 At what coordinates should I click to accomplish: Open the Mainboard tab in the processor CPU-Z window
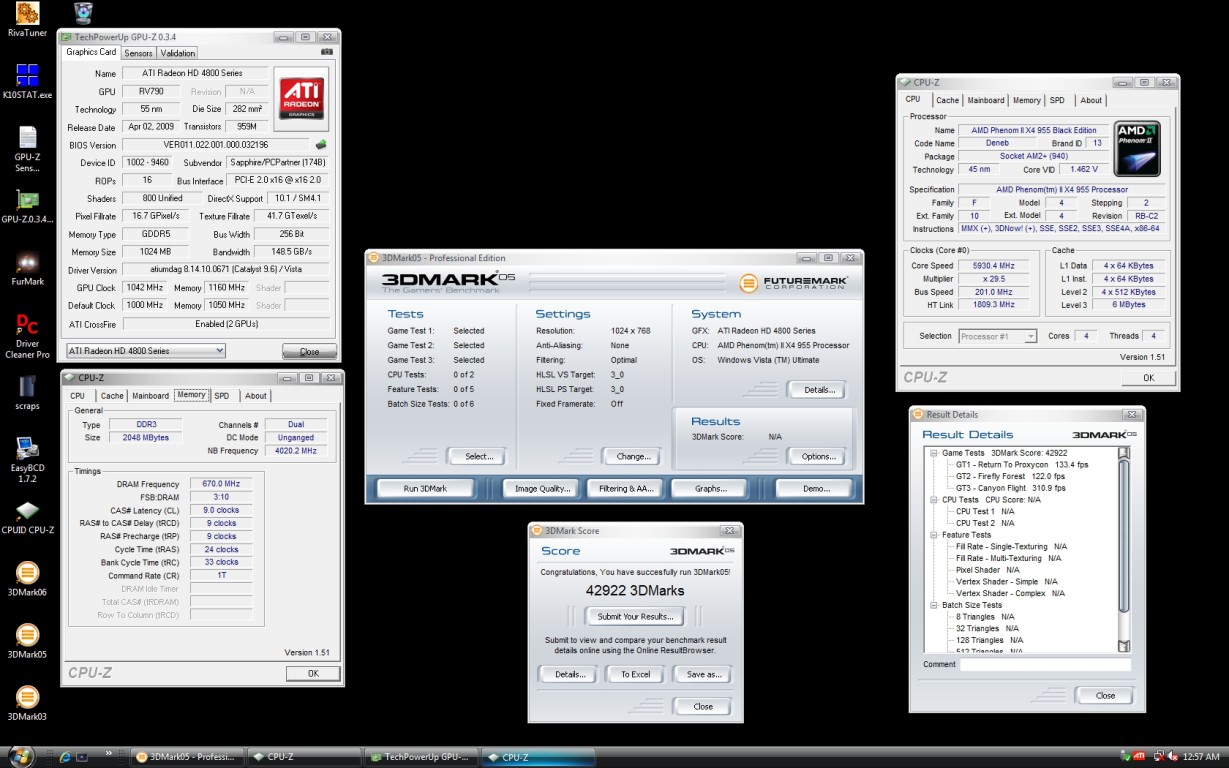(985, 100)
